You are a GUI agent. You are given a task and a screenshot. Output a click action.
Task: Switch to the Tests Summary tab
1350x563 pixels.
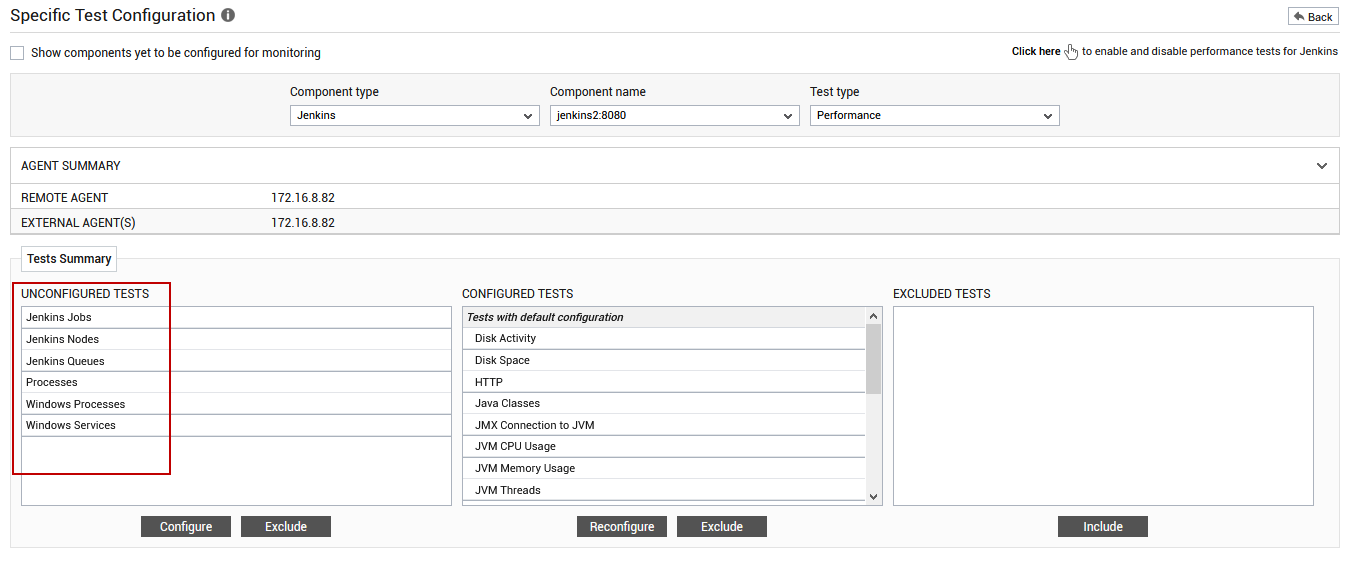[69, 259]
